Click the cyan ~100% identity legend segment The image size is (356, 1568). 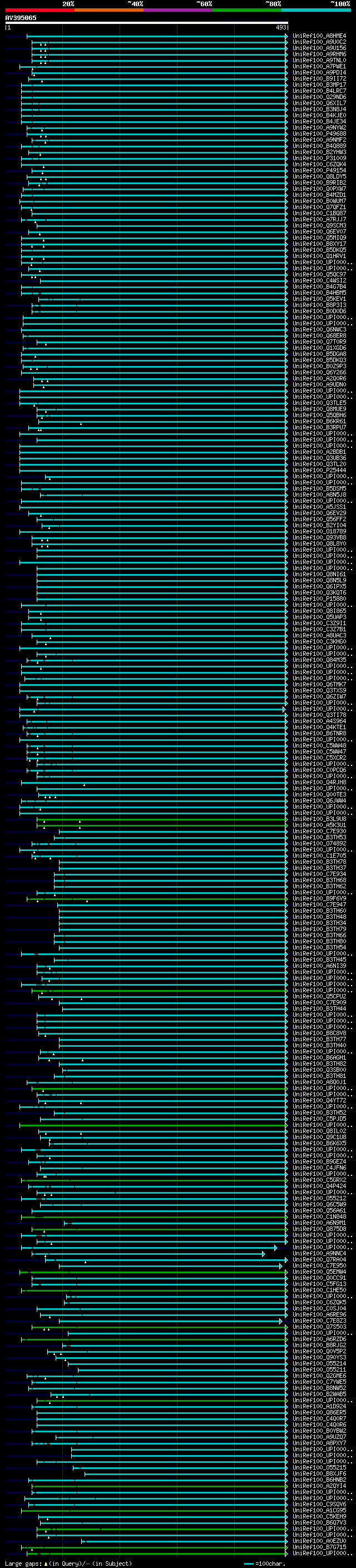(316, 10)
